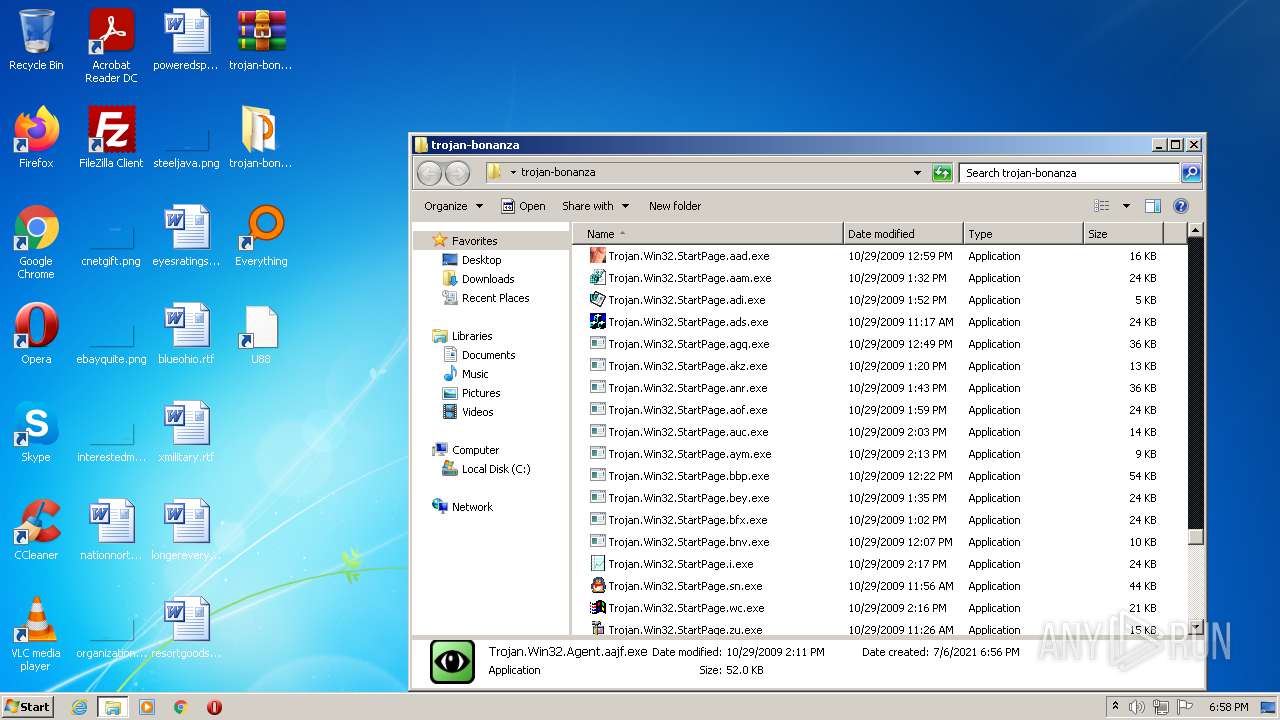Click the Explorer Back navigation arrow
The image size is (1280, 720).
(x=429, y=173)
